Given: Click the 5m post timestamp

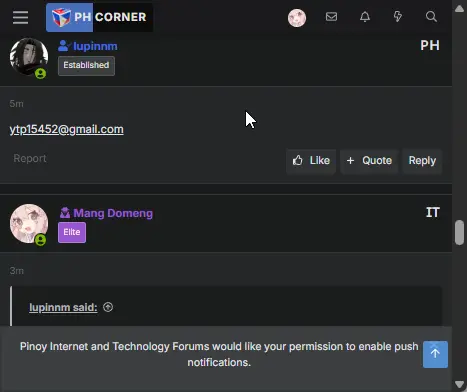Looking at the screenshot, I should click(x=16, y=104).
